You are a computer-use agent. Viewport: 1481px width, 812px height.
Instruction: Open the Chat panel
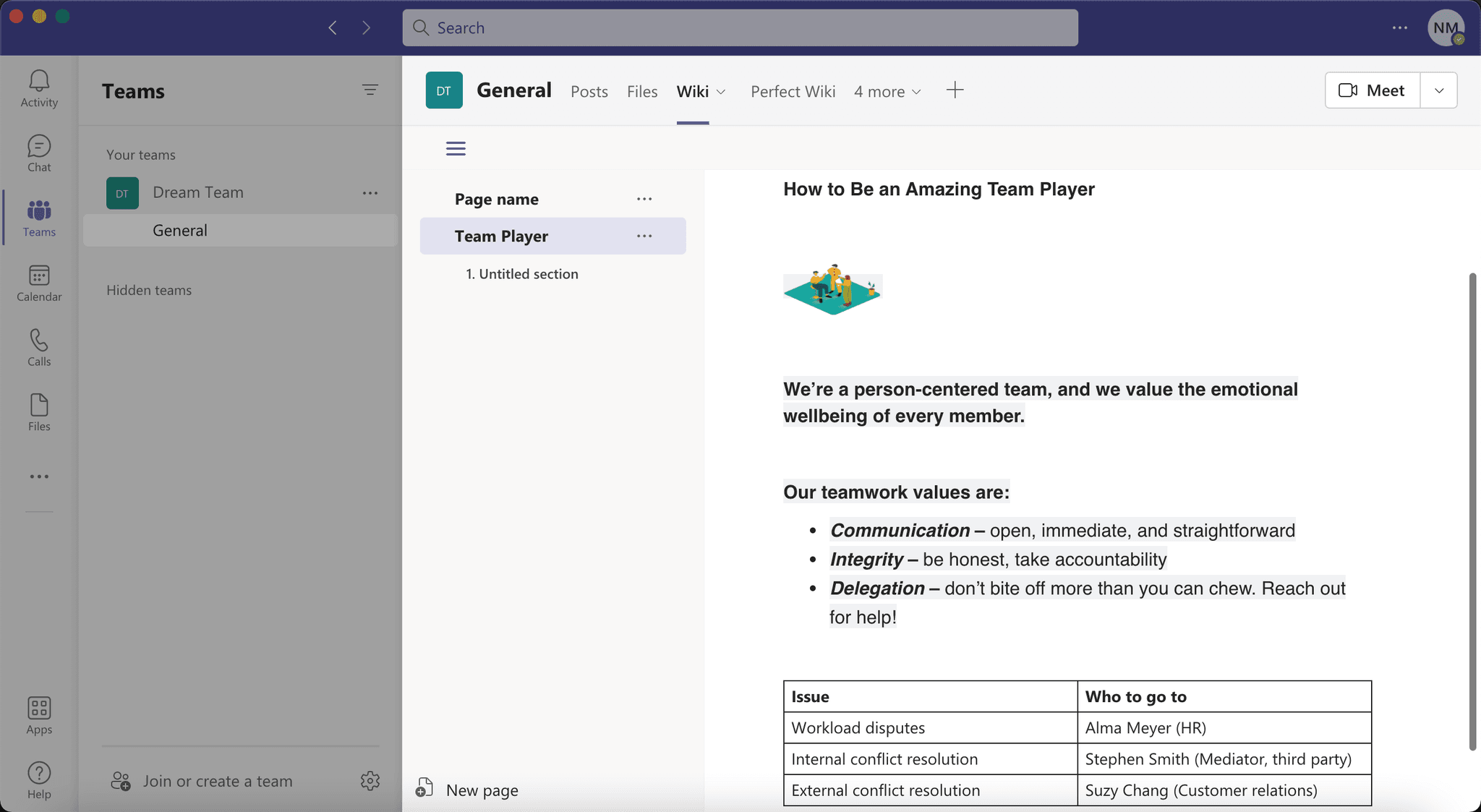tap(38, 153)
